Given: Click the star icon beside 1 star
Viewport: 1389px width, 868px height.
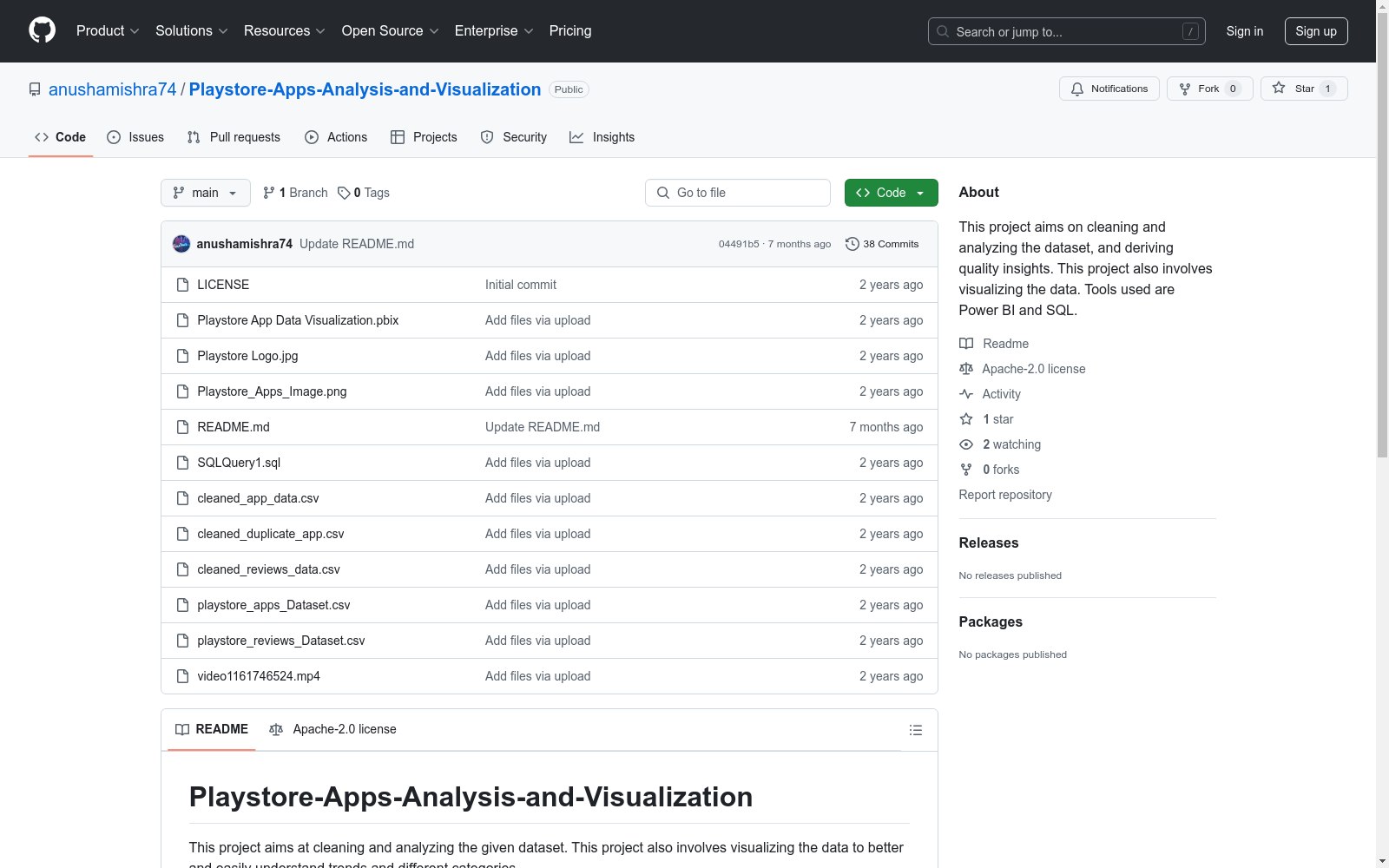Looking at the screenshot, I should click(966, 419).
